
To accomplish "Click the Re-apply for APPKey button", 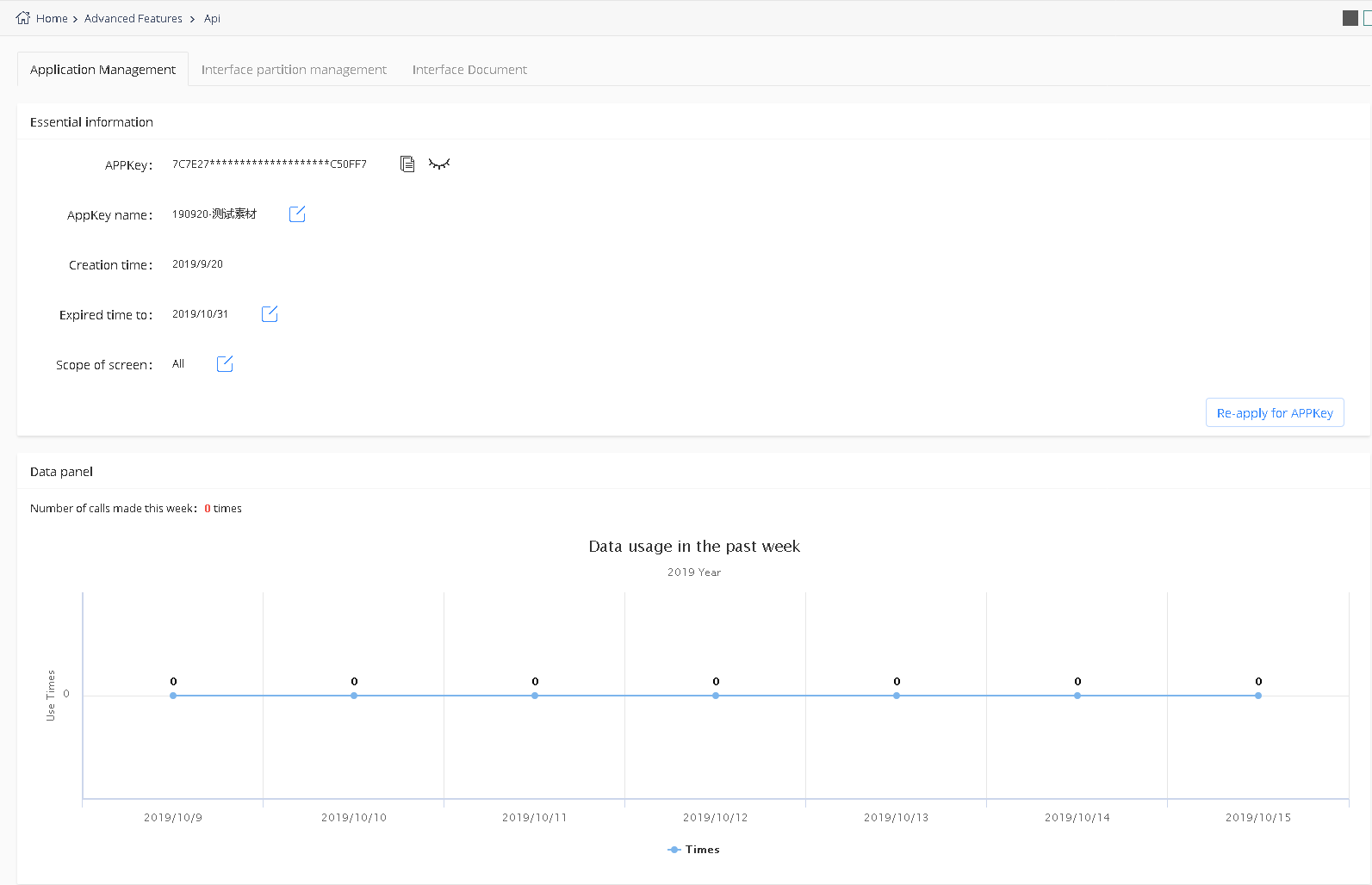I will pos(1274,413).
